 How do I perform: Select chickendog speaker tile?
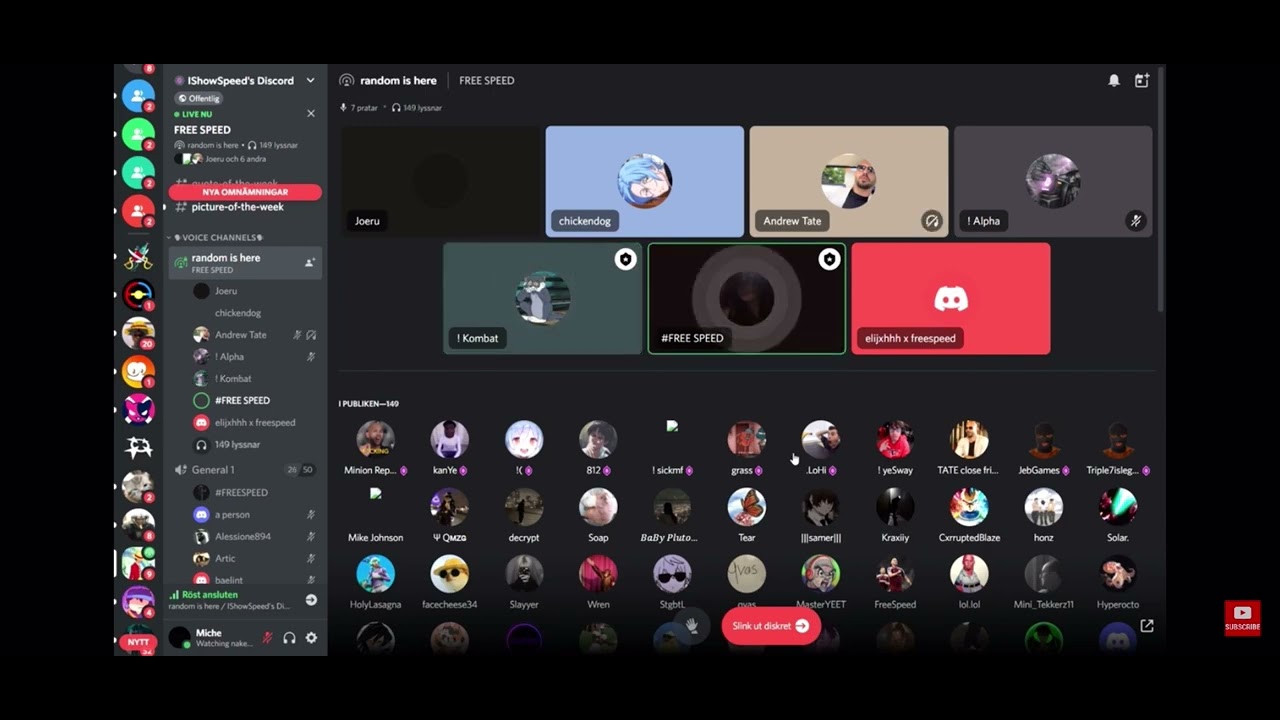(x=645, y=181)
